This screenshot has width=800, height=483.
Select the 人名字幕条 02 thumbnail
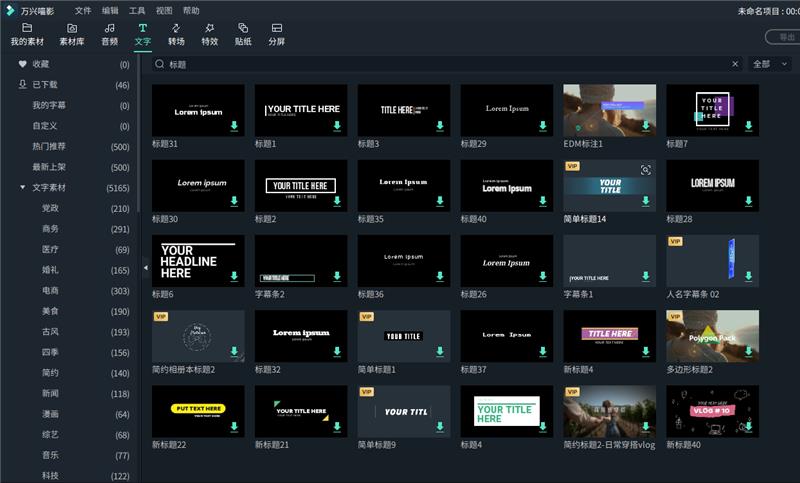pos(712,261)
